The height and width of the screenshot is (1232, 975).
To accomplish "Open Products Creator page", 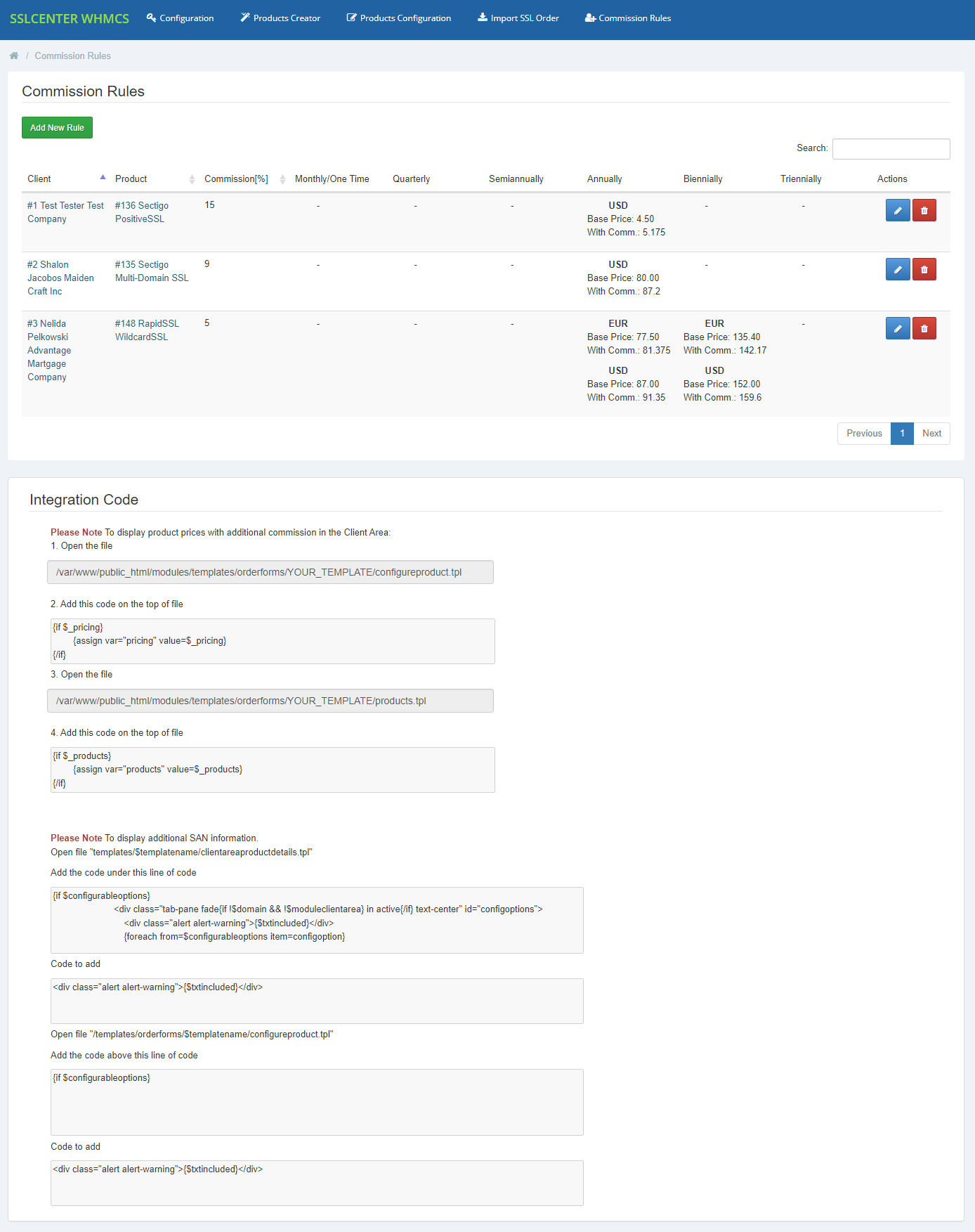I will 280,18.
